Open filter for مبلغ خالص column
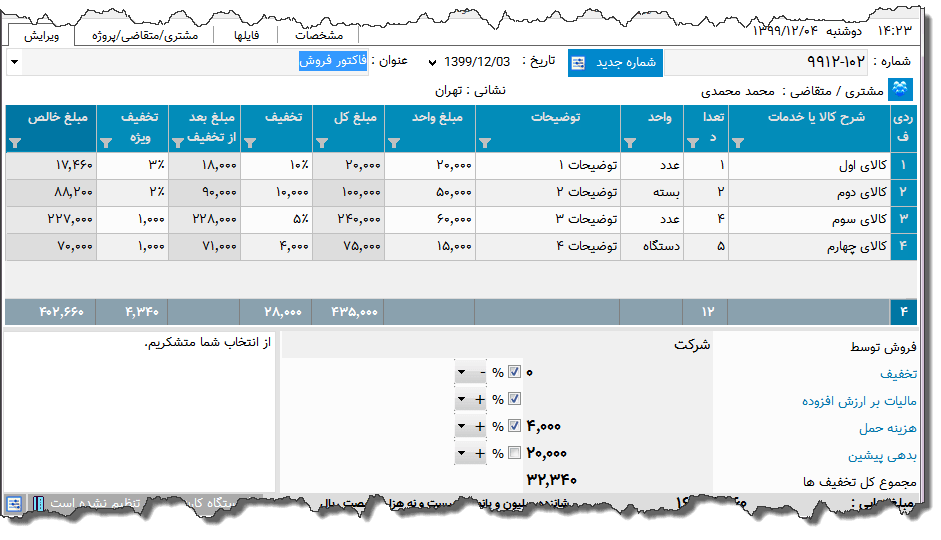The image size is (941, 540). pyautogui.click(x=15, y=143)
